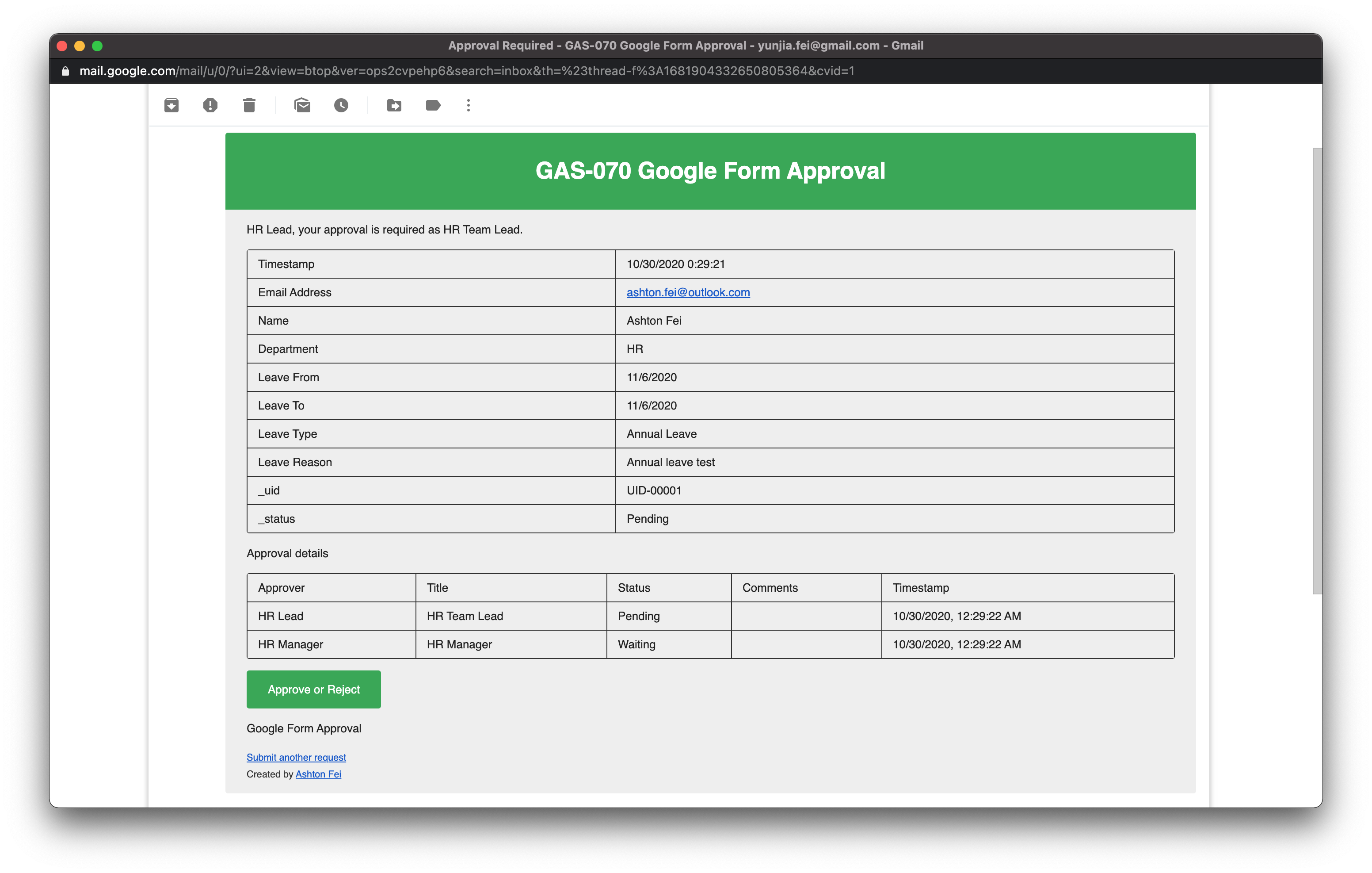Screen dimensions: 1372x873
Task: Click the green window zoom button
Action: coord(97,46)
